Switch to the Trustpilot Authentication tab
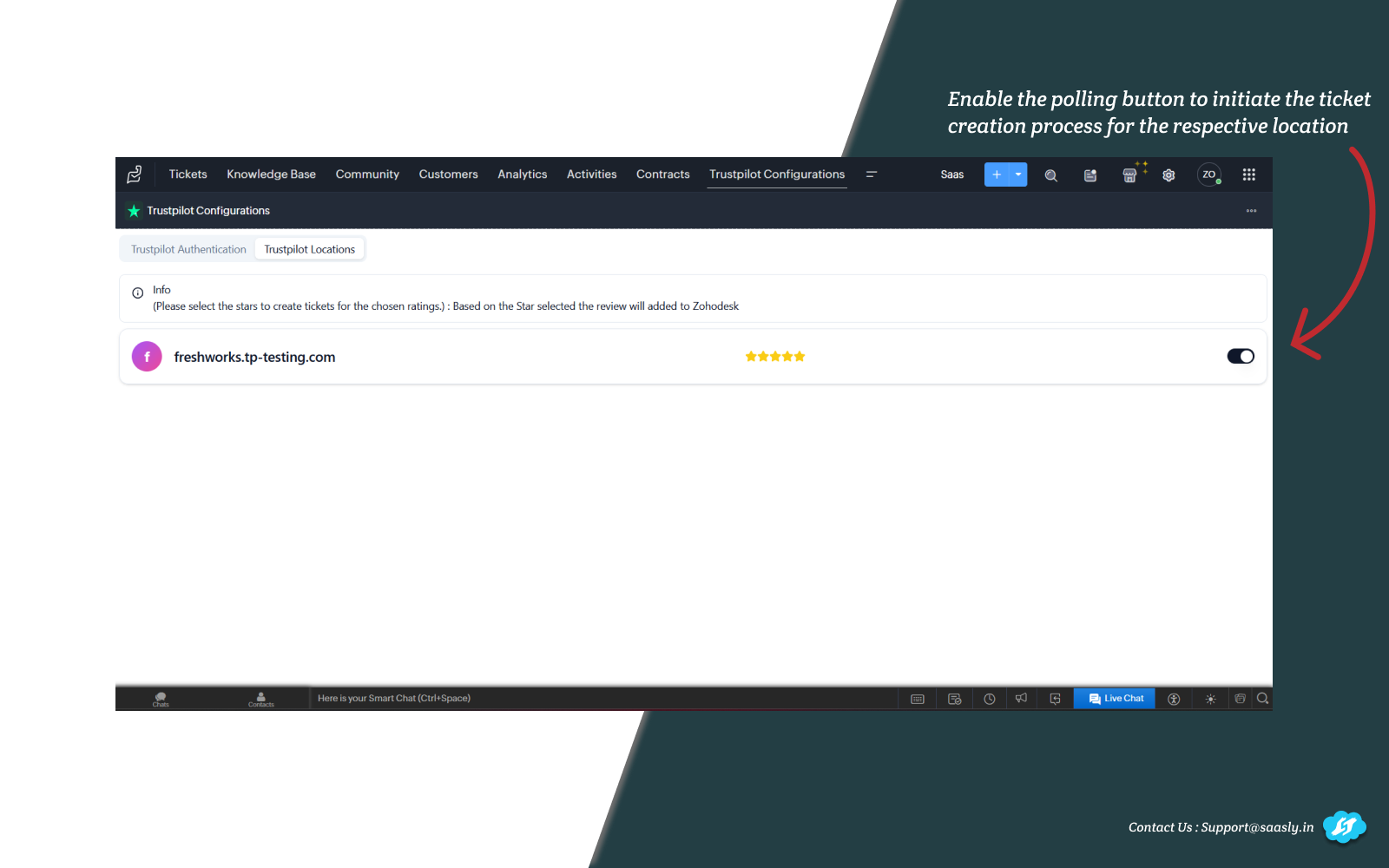The width and height of the screenshot is (1389, 868). (x=188, y=249)
